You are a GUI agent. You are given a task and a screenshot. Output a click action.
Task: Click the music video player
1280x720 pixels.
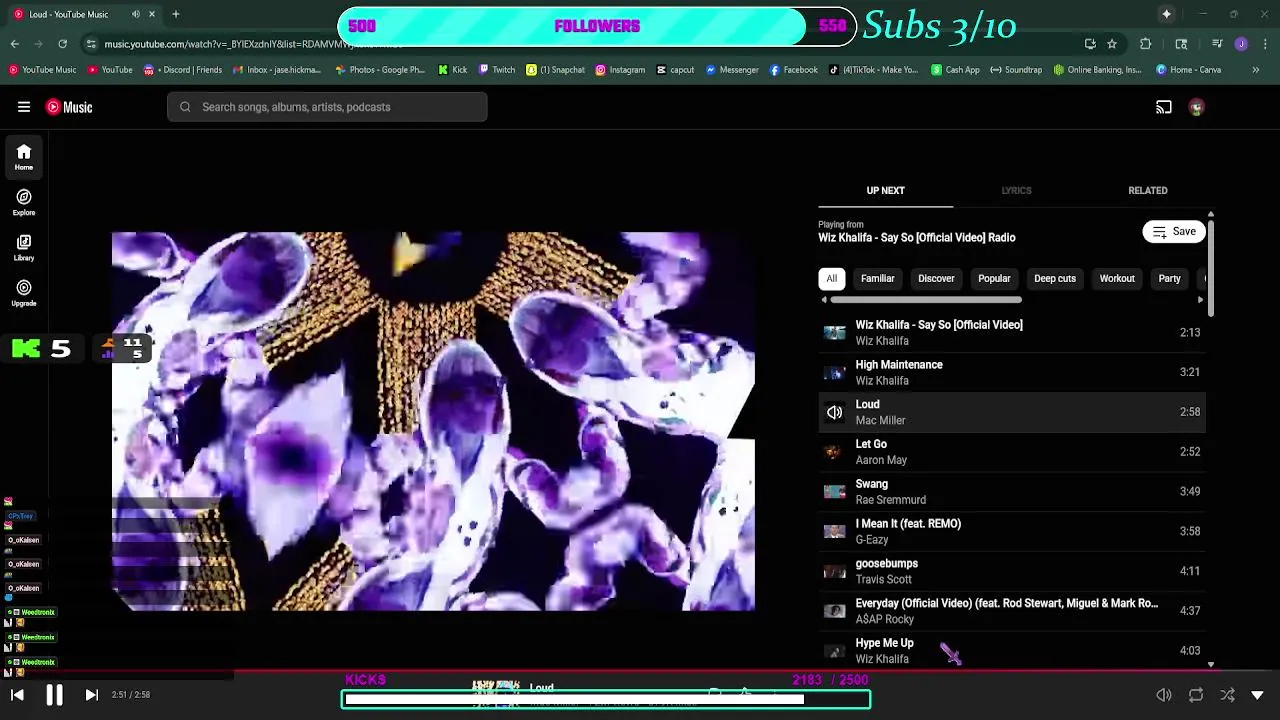pos(433,421)
